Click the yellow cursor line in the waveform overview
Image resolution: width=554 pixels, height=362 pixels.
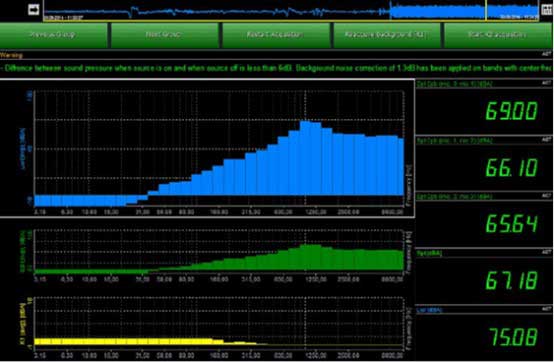(486, 10)
